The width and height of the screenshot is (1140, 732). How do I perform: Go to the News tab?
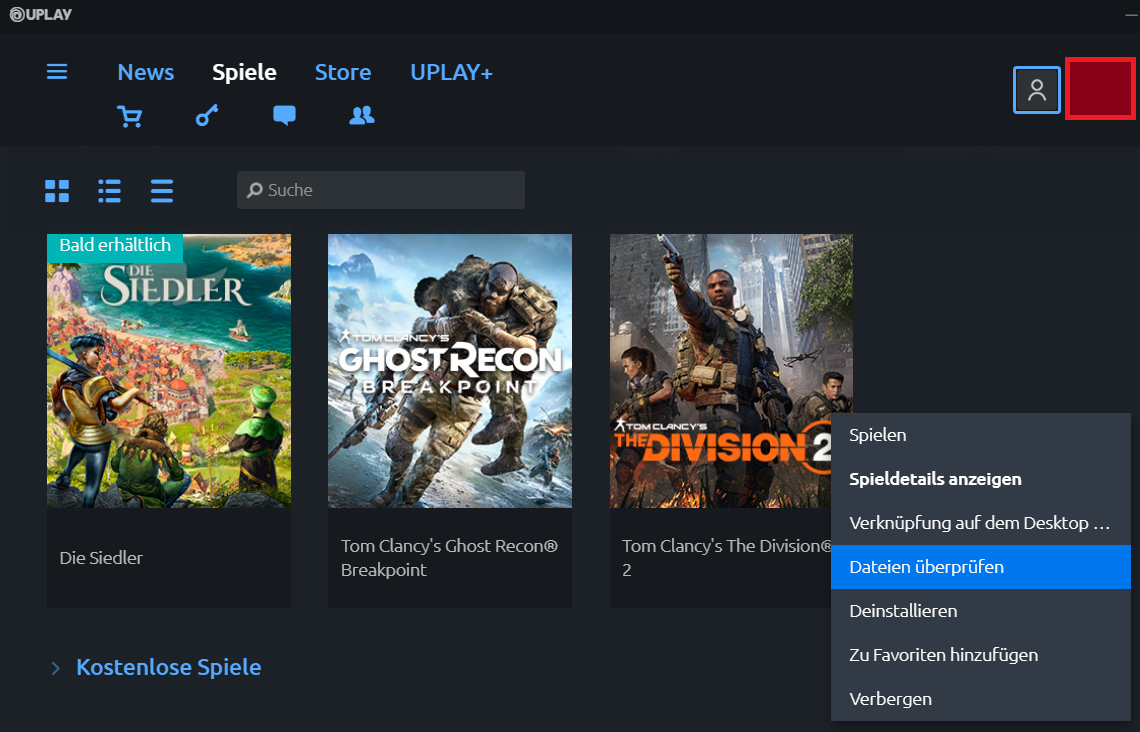click(145, 72)
